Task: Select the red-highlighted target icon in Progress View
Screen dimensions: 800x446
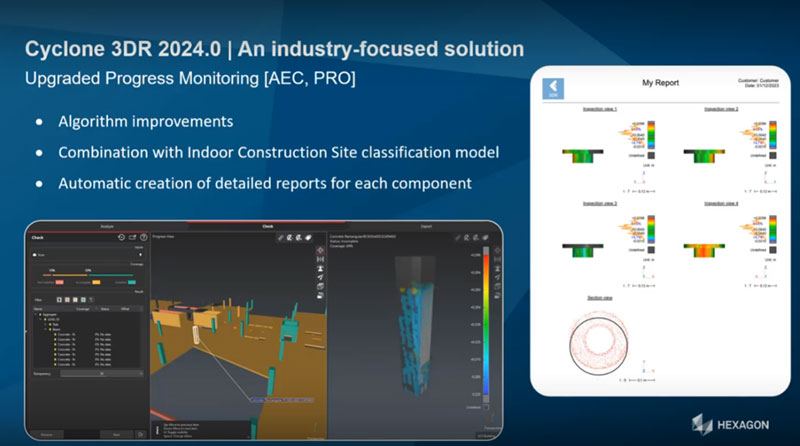Action: pos(320,251)
